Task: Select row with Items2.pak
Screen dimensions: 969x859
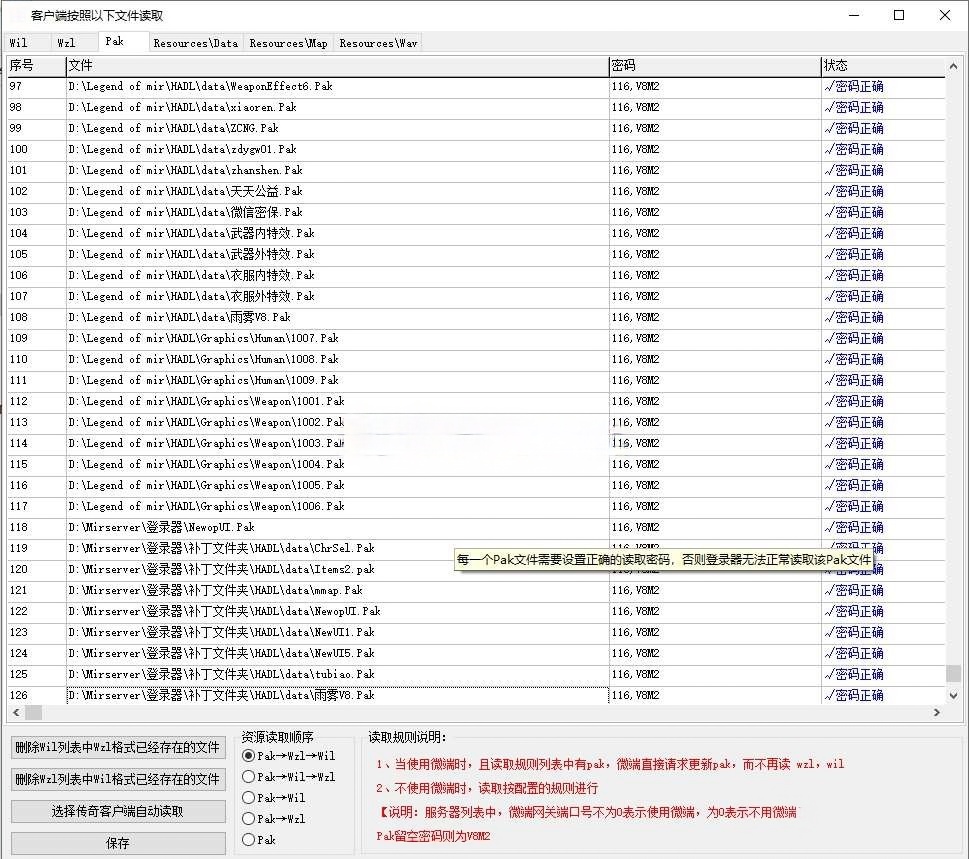Action: coord(476,570)
